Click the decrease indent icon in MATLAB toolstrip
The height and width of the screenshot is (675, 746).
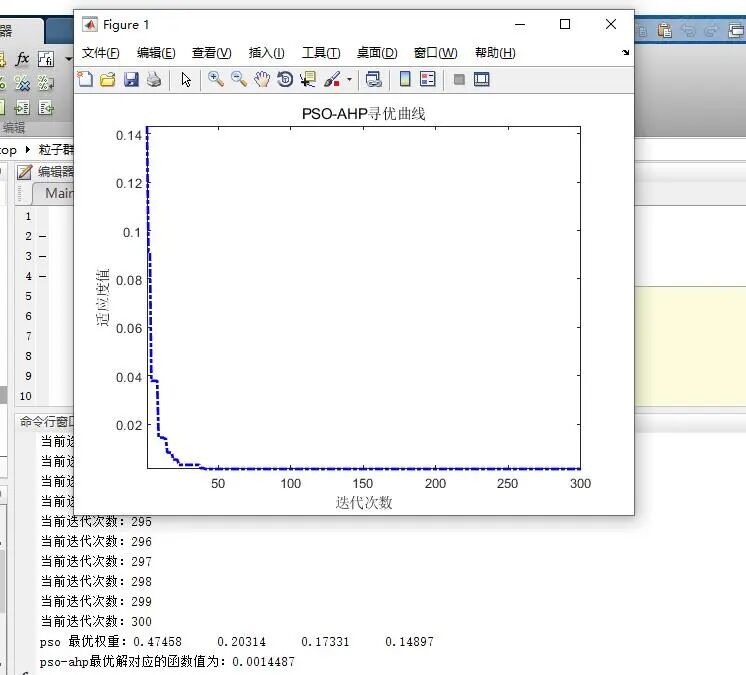(x=46, y=108)
